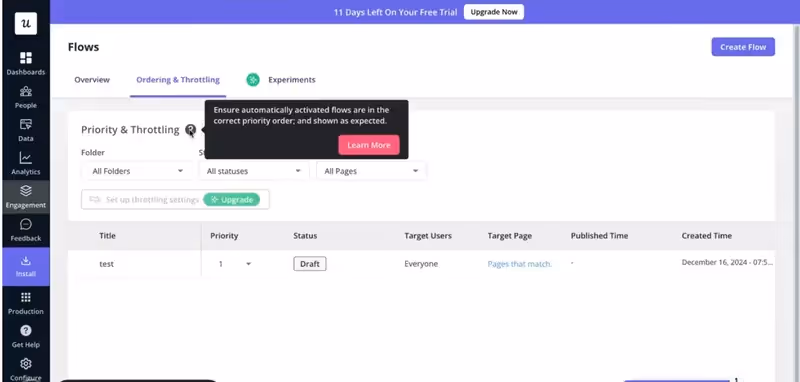Open the Experiments tab

tap(292, 80)
